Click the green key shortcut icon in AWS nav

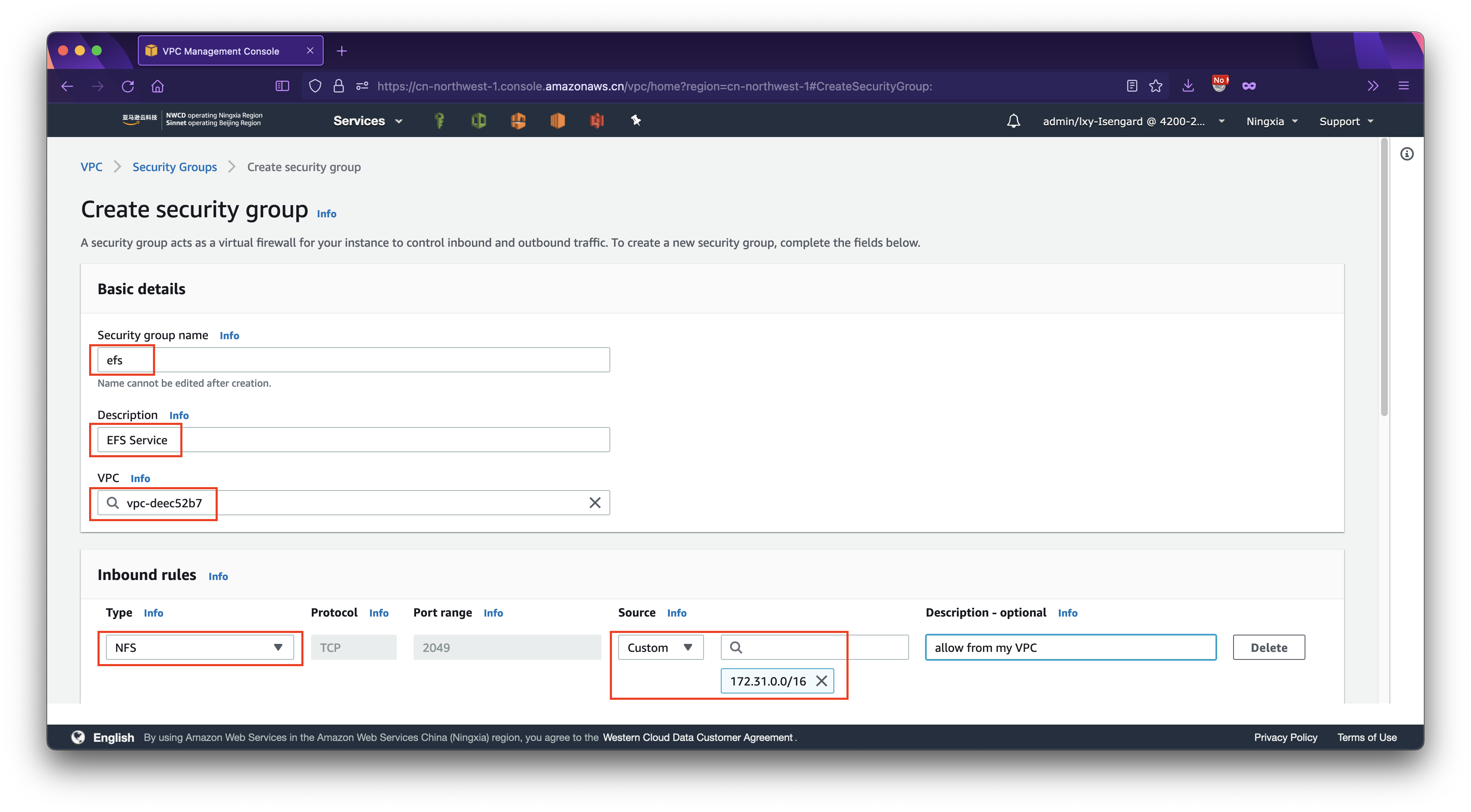[x=439, y=121]
